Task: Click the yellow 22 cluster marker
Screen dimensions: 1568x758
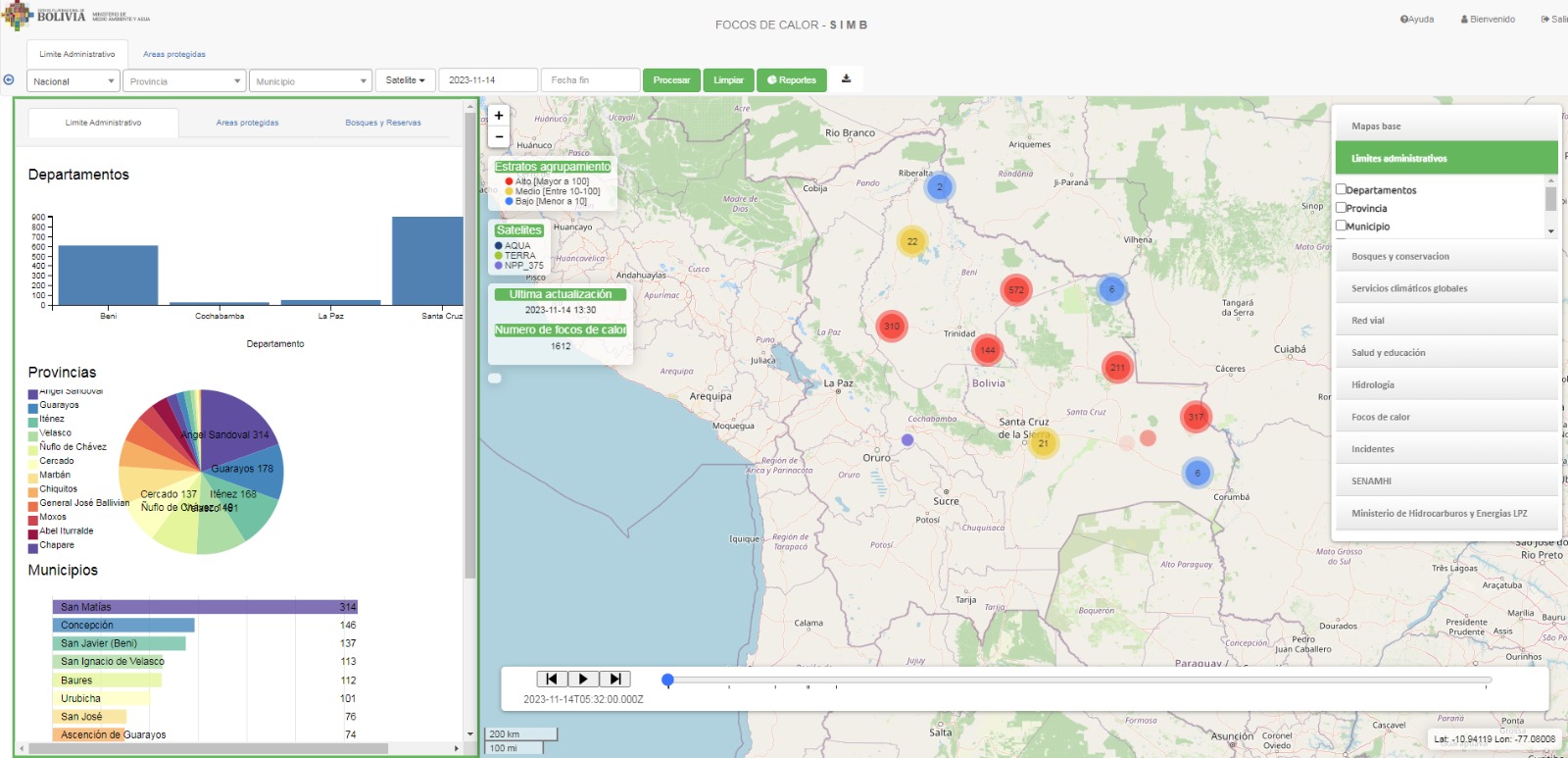Action: pos(912,241)
